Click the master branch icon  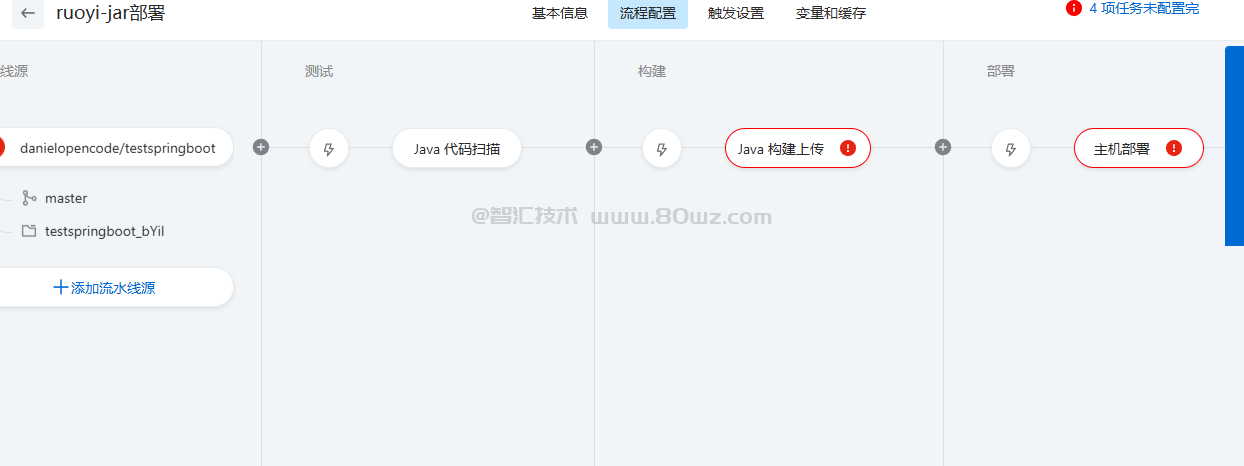pos(29,198)
